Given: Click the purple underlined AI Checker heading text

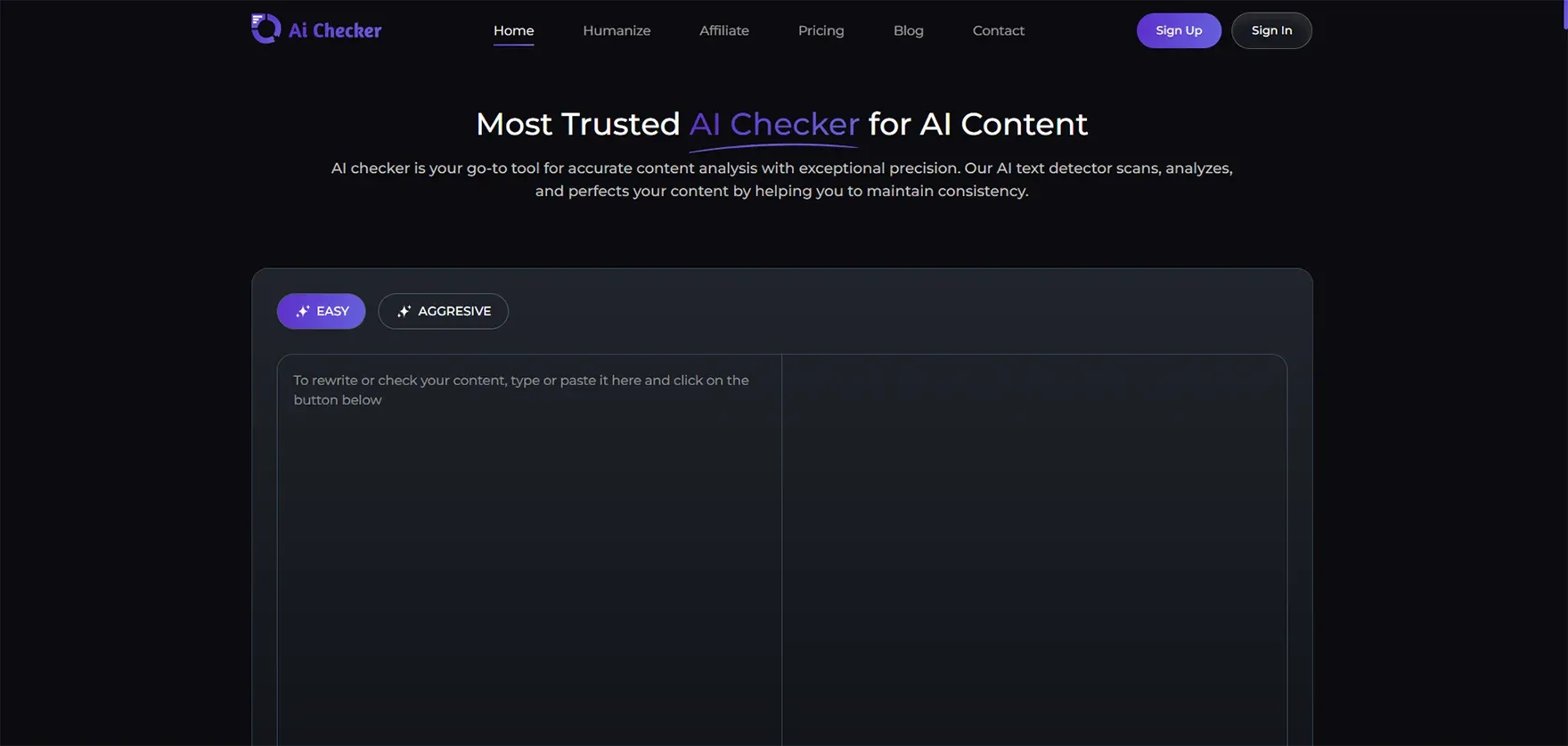Looking at the screenshot, I should (x=773, y=124).
